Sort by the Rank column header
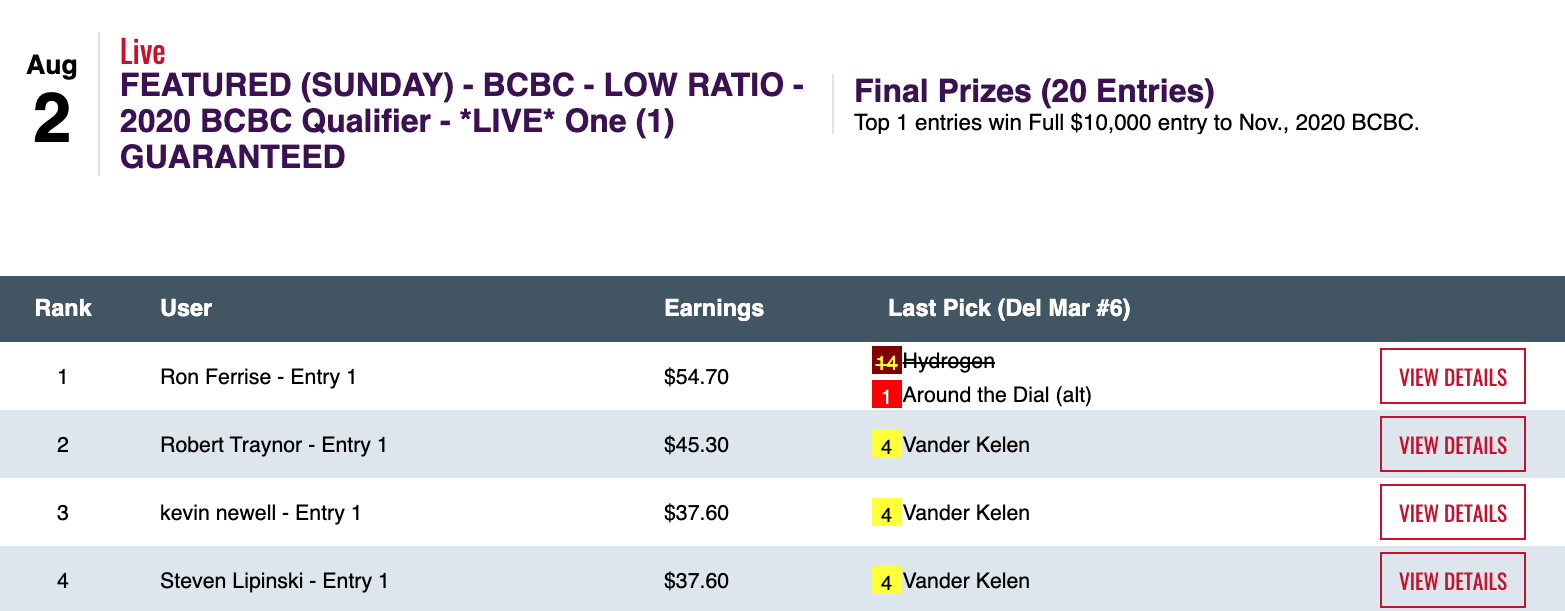This screenshot has width=1565, height=611. (x=63, y=308)
